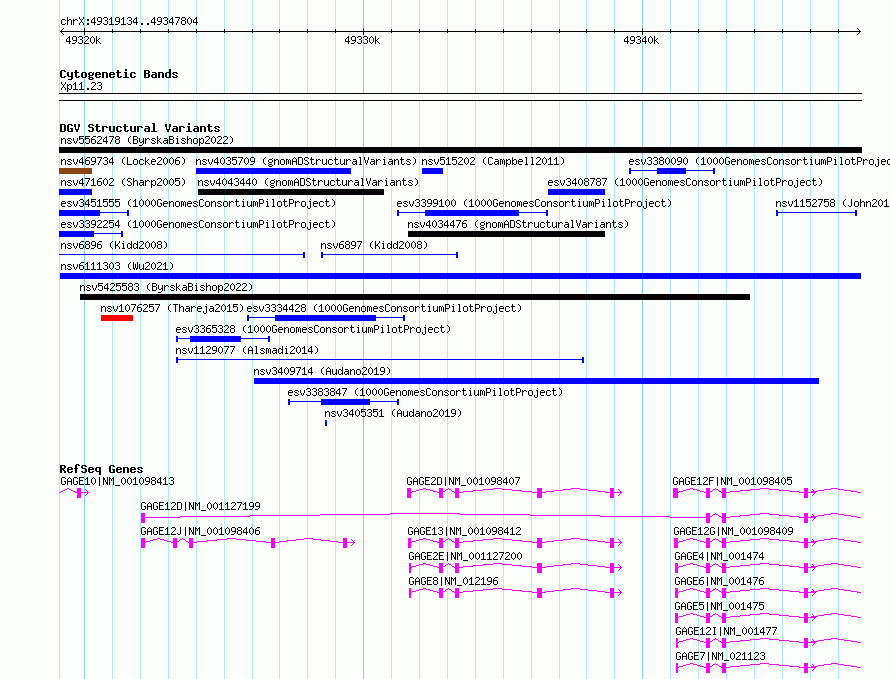This screenshot has width=890, height=679.
Task: Open gene GAGE12G|NM_001098409 label
Action: [733, 531]
